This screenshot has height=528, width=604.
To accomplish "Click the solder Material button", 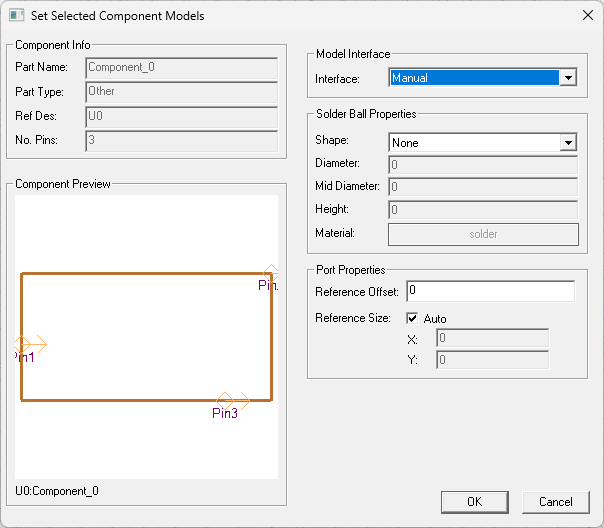I will pos(483,234).
